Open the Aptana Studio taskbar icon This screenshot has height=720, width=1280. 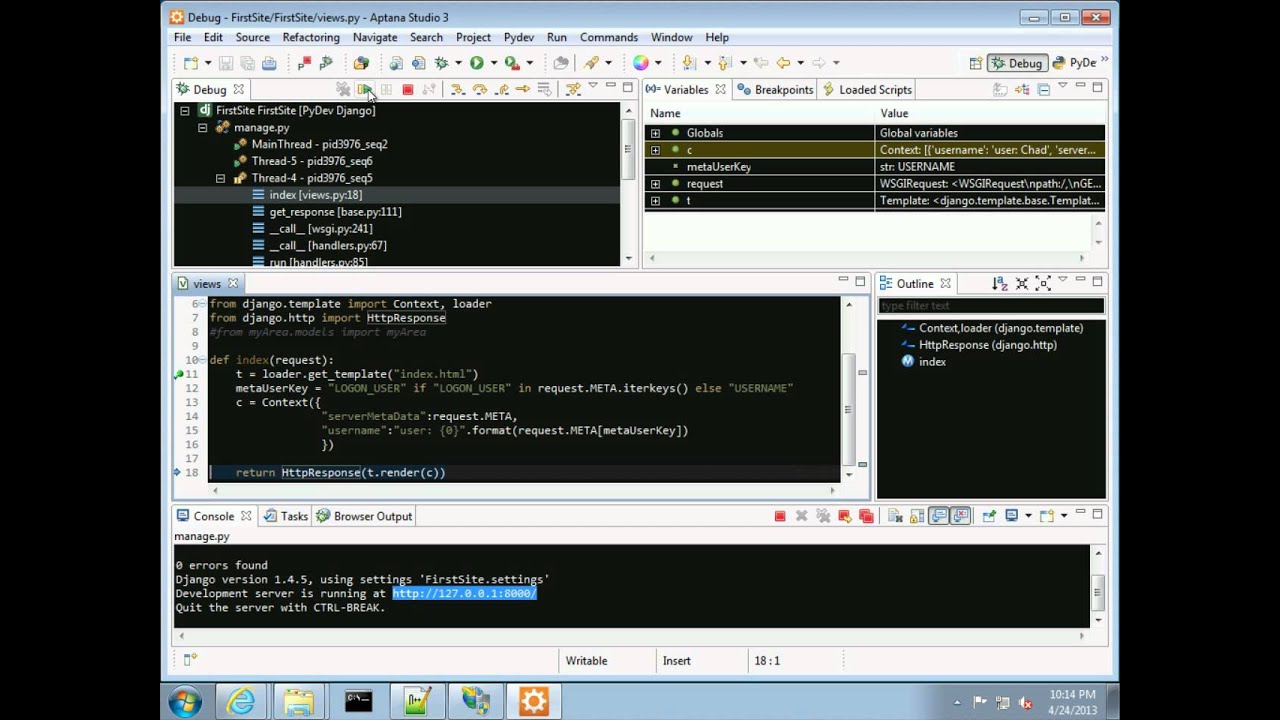click(x=533, y=701)
